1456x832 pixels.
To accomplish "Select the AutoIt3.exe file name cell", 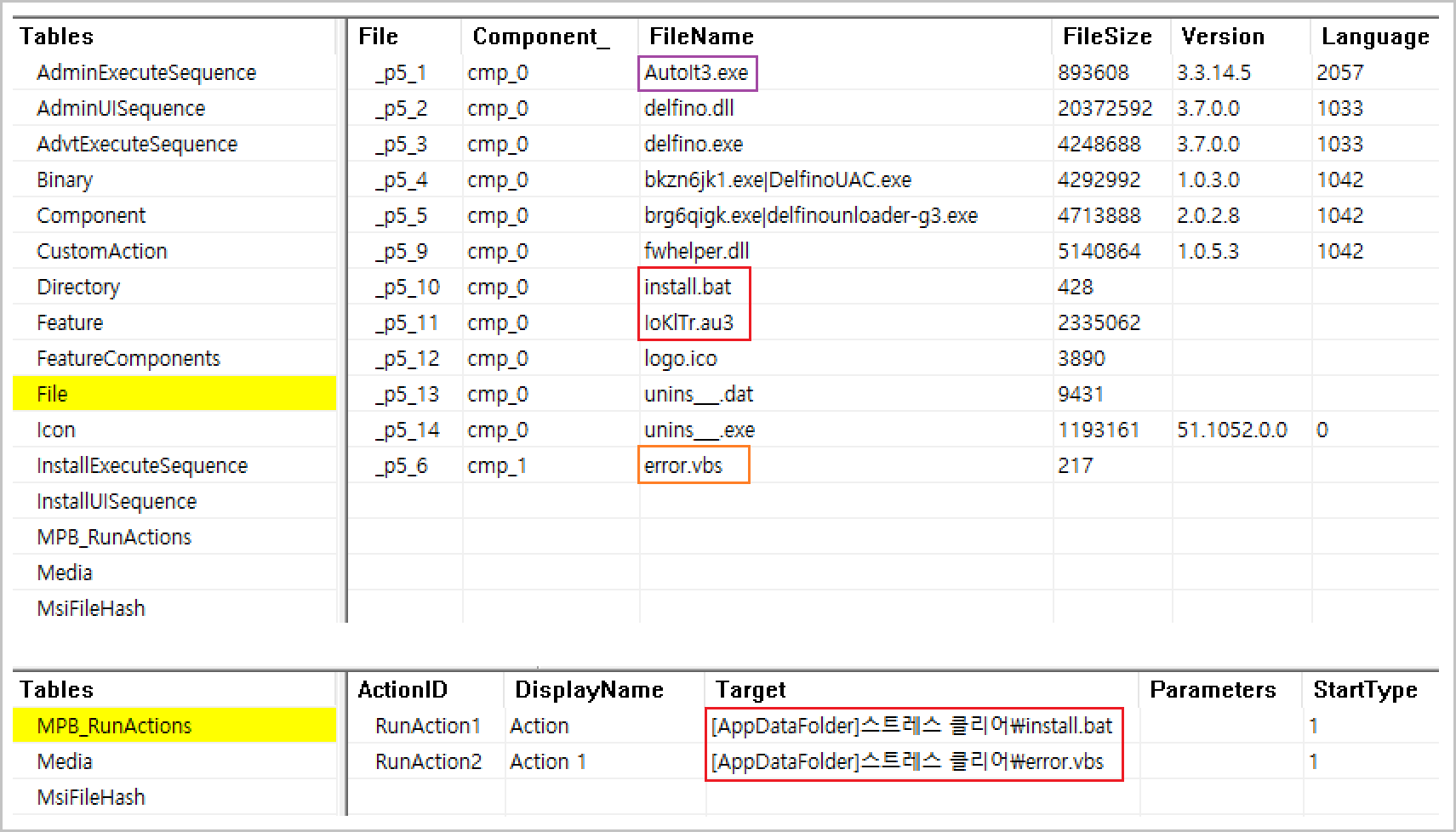I will [696, 72].
